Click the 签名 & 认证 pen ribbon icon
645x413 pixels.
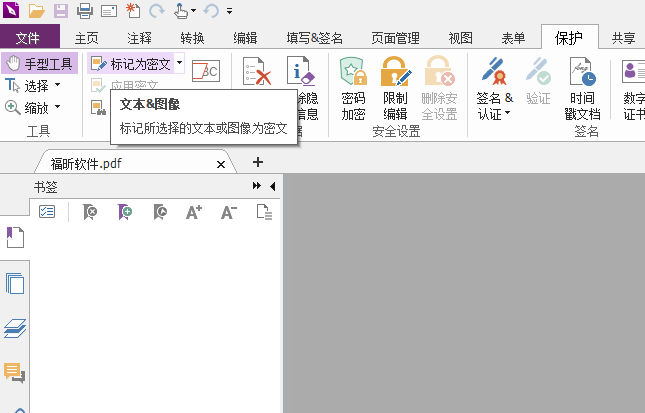tap(494, 71)
